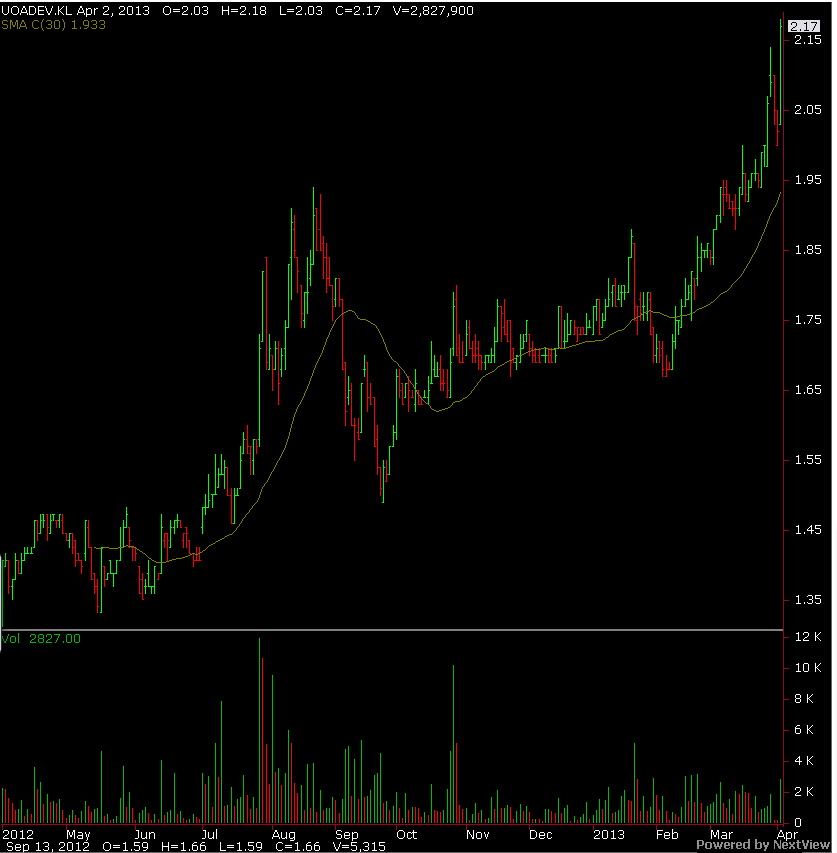Click the 1.35 price axis label
837x853 pixels.
808,599
